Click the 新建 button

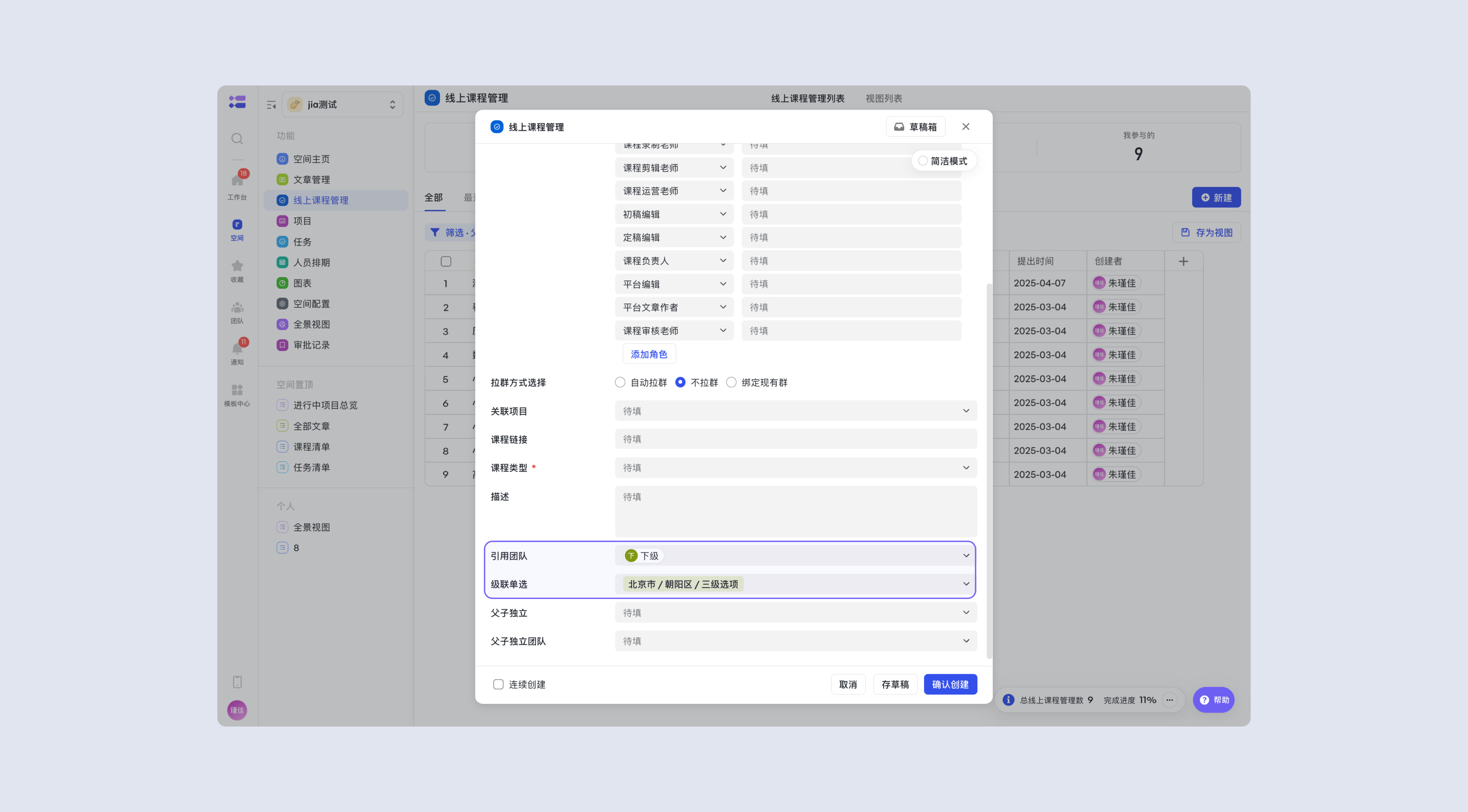pyautogui.click(x=1216, y=197)
